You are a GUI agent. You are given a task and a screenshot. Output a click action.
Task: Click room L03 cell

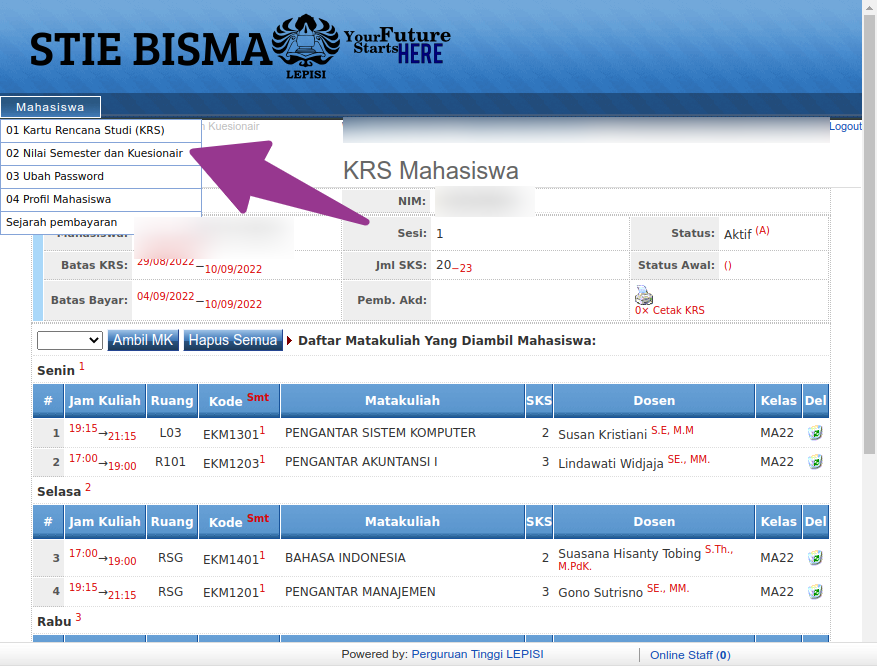tap(170, 433)
